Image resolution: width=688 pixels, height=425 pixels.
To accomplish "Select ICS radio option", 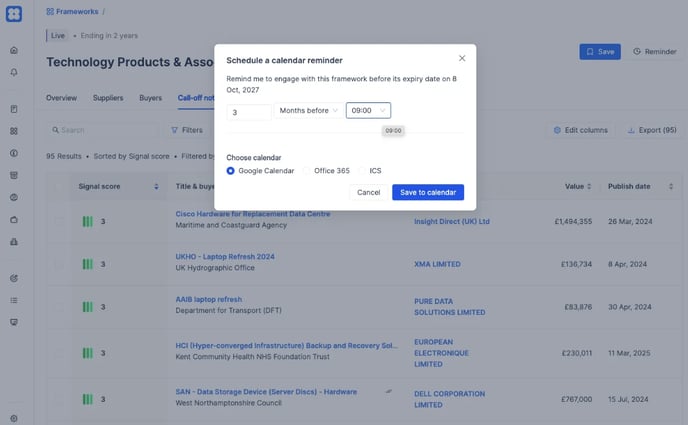I will (x=362, y=171).
